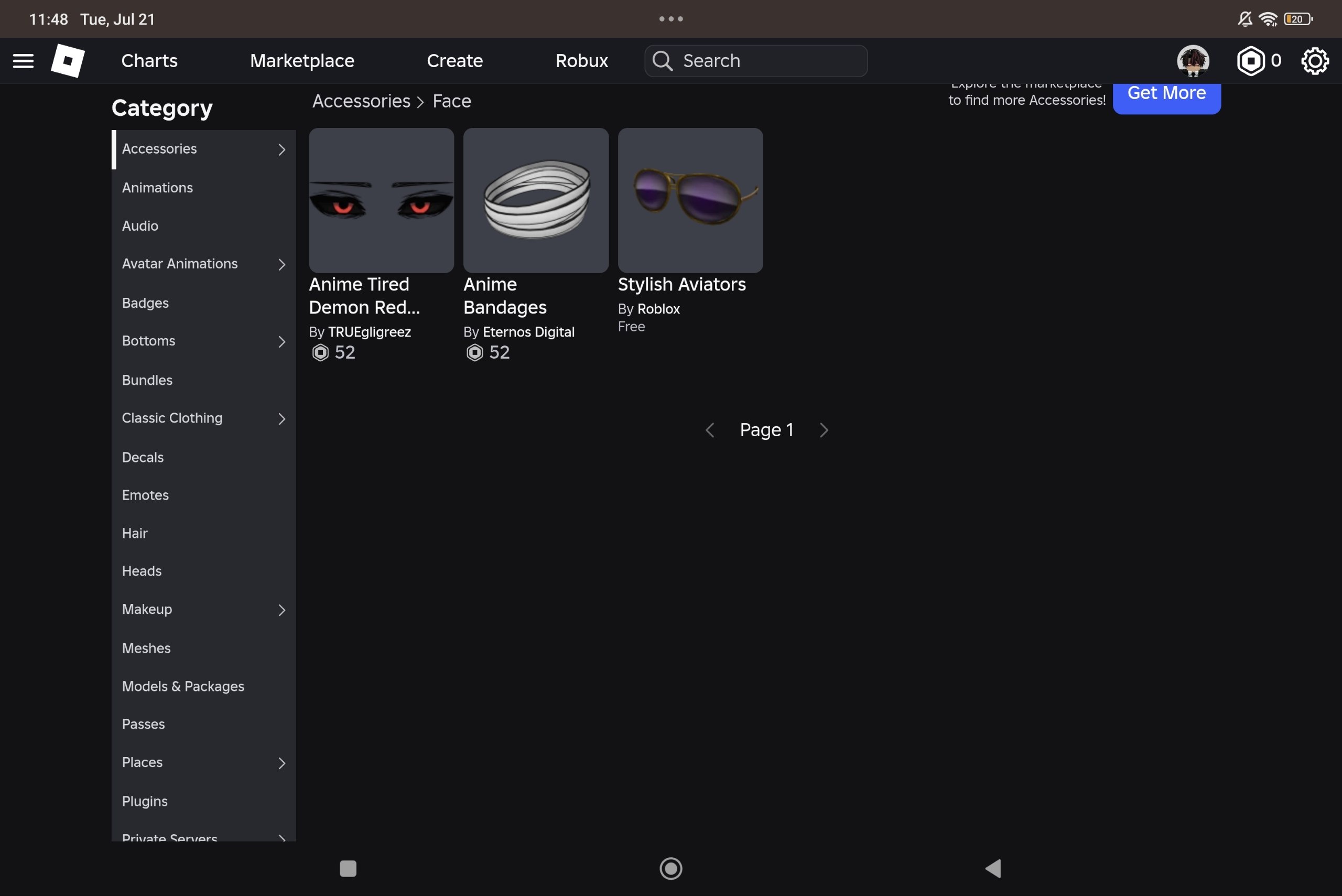
Task: Tap the Wi-Fi status icon
Action: tap(1268, 19)
